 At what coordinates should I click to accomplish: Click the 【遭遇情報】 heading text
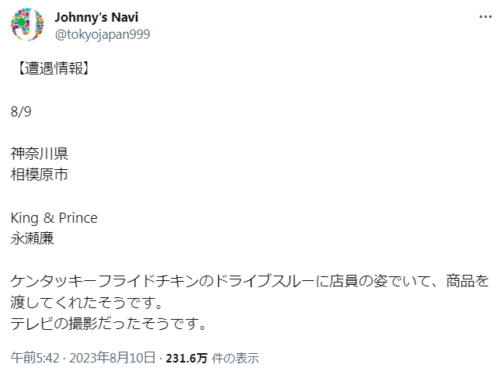click(x=53, y=68)
